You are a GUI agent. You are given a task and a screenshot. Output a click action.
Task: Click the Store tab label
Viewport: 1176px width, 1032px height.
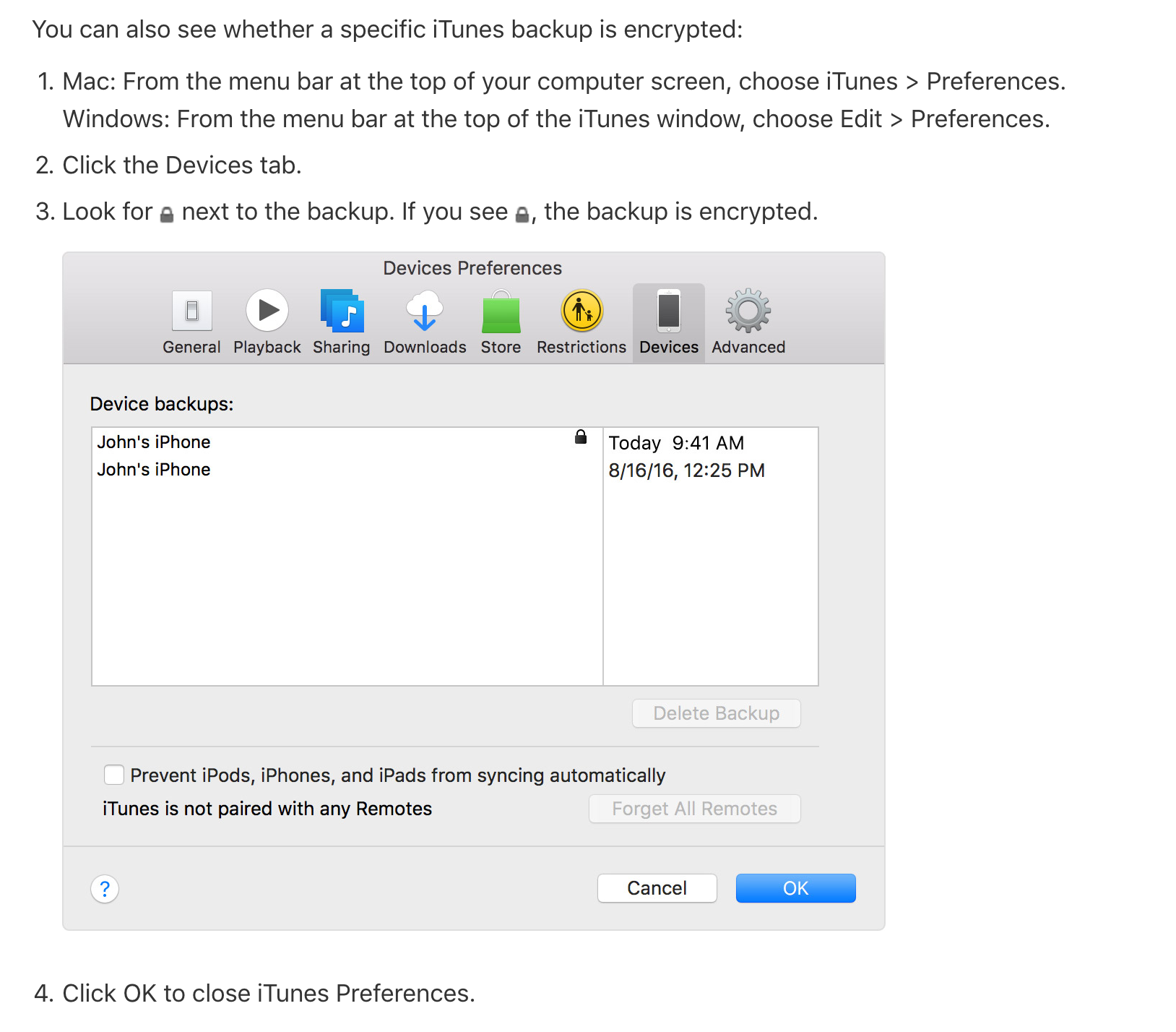501,347
